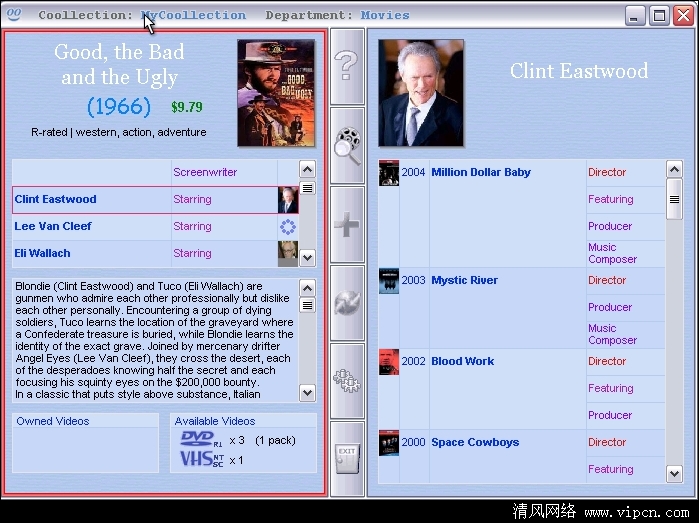Screen dimensions: 699x523
Task: Open the Mystic River title
Action: [465, 280]
